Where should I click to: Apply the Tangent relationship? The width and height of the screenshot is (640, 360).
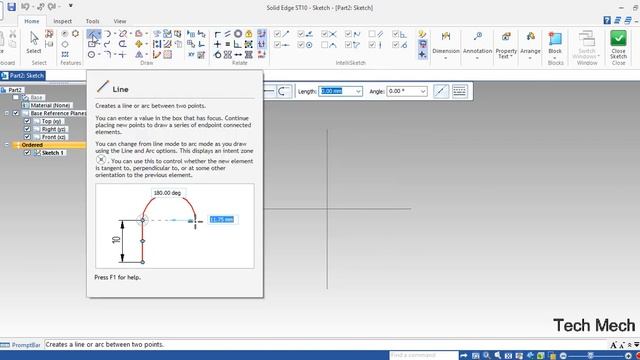coord(218,54)
